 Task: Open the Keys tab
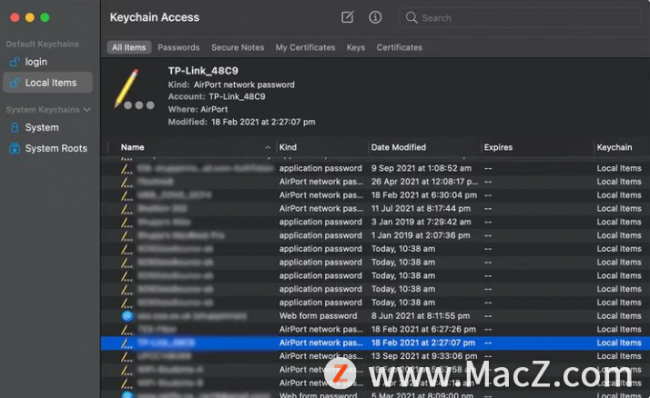[356, 47]
